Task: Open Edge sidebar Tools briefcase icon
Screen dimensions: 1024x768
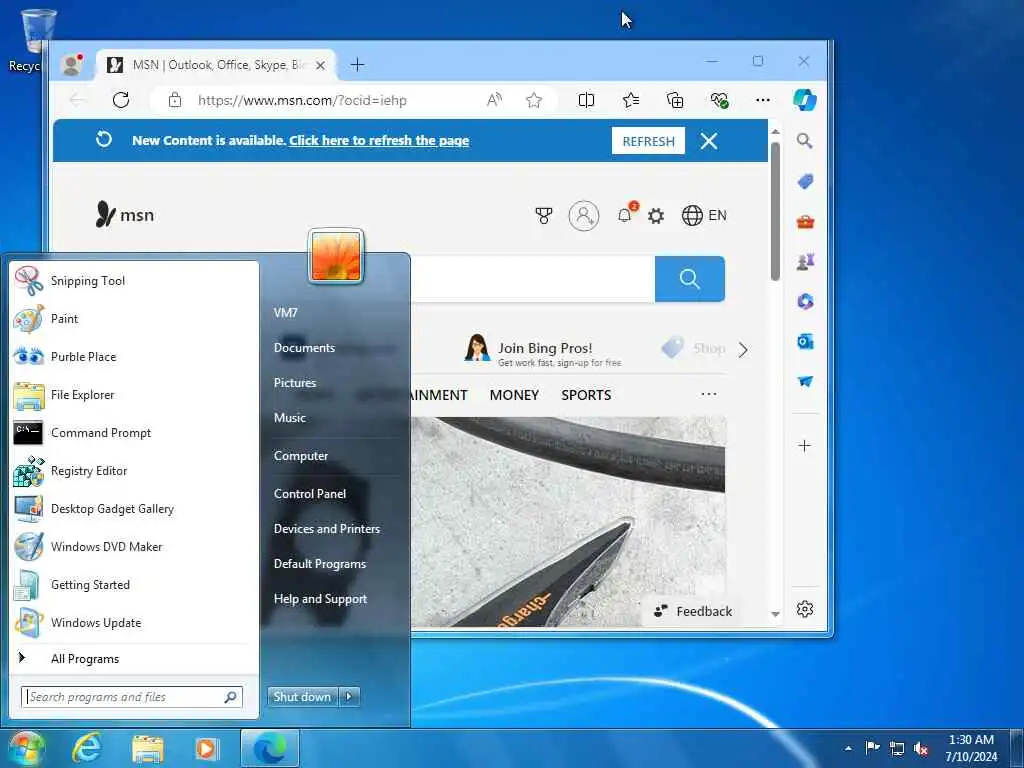Action: pyautogui.click(x=805, y=222)
